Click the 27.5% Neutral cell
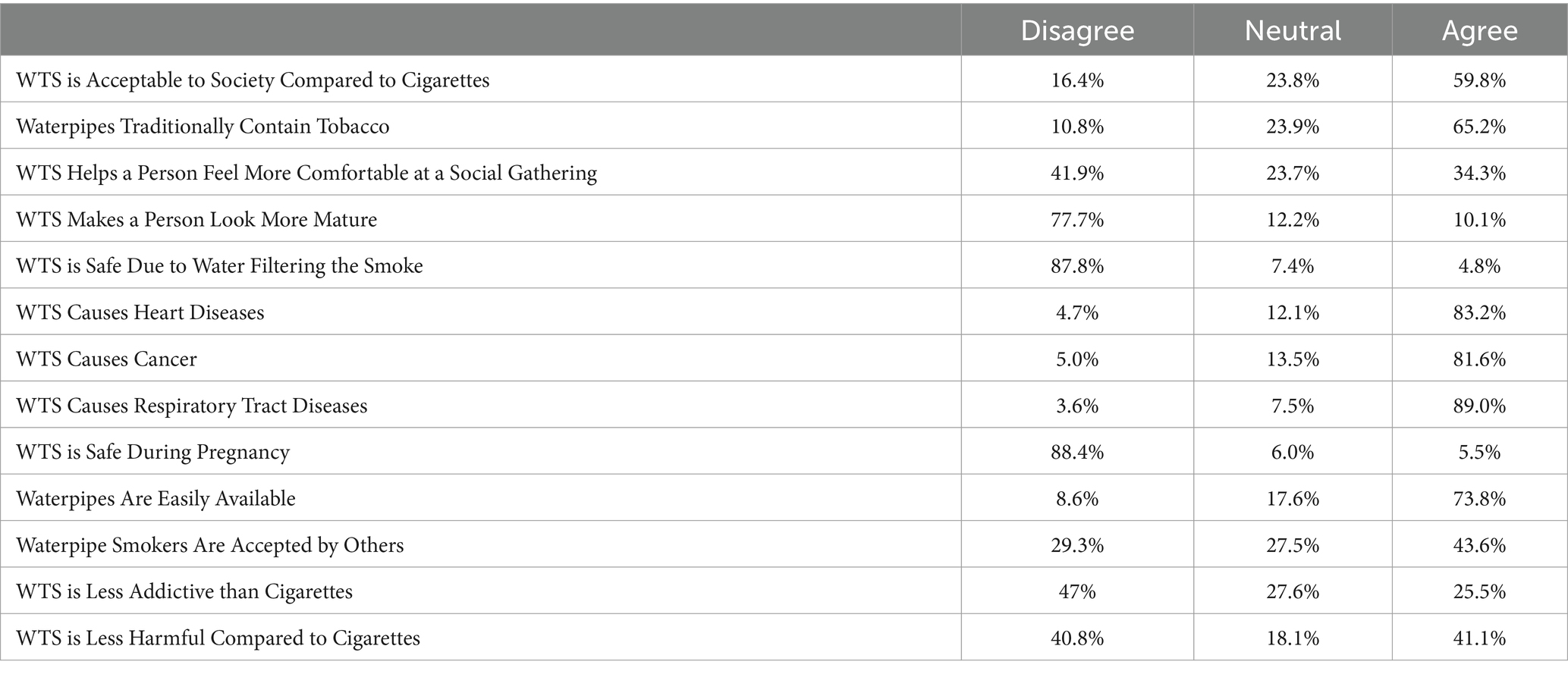The width and height of the screenshot is (1568, 674). tap(1293, 545)
